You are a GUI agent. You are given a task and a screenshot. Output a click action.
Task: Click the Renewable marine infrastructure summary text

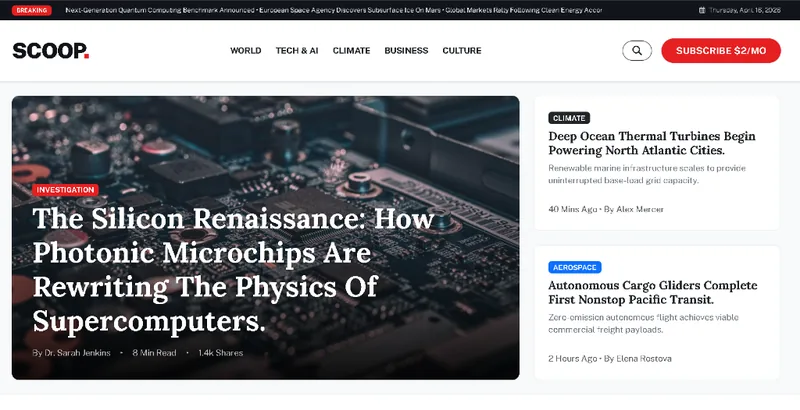pyautogui.click(x=647, y=174)
